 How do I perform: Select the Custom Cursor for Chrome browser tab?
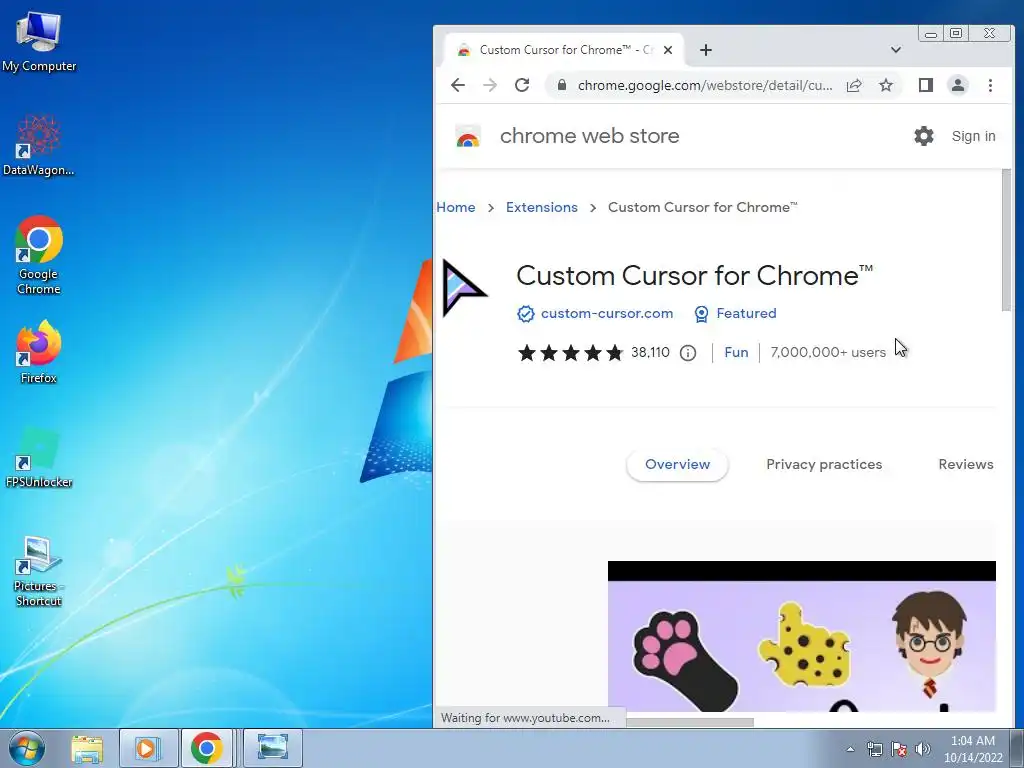[x=565, y=50]
